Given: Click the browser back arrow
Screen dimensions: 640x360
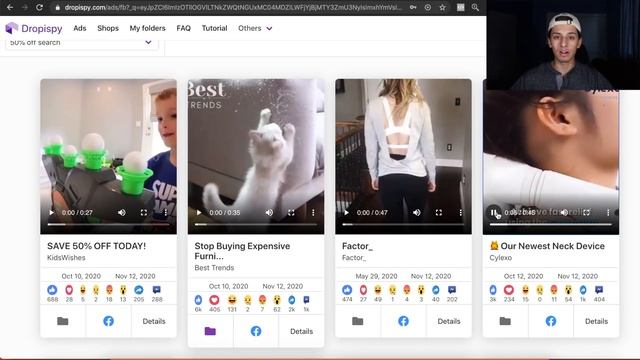Looking at the screenshot, I should coord(10,7).
